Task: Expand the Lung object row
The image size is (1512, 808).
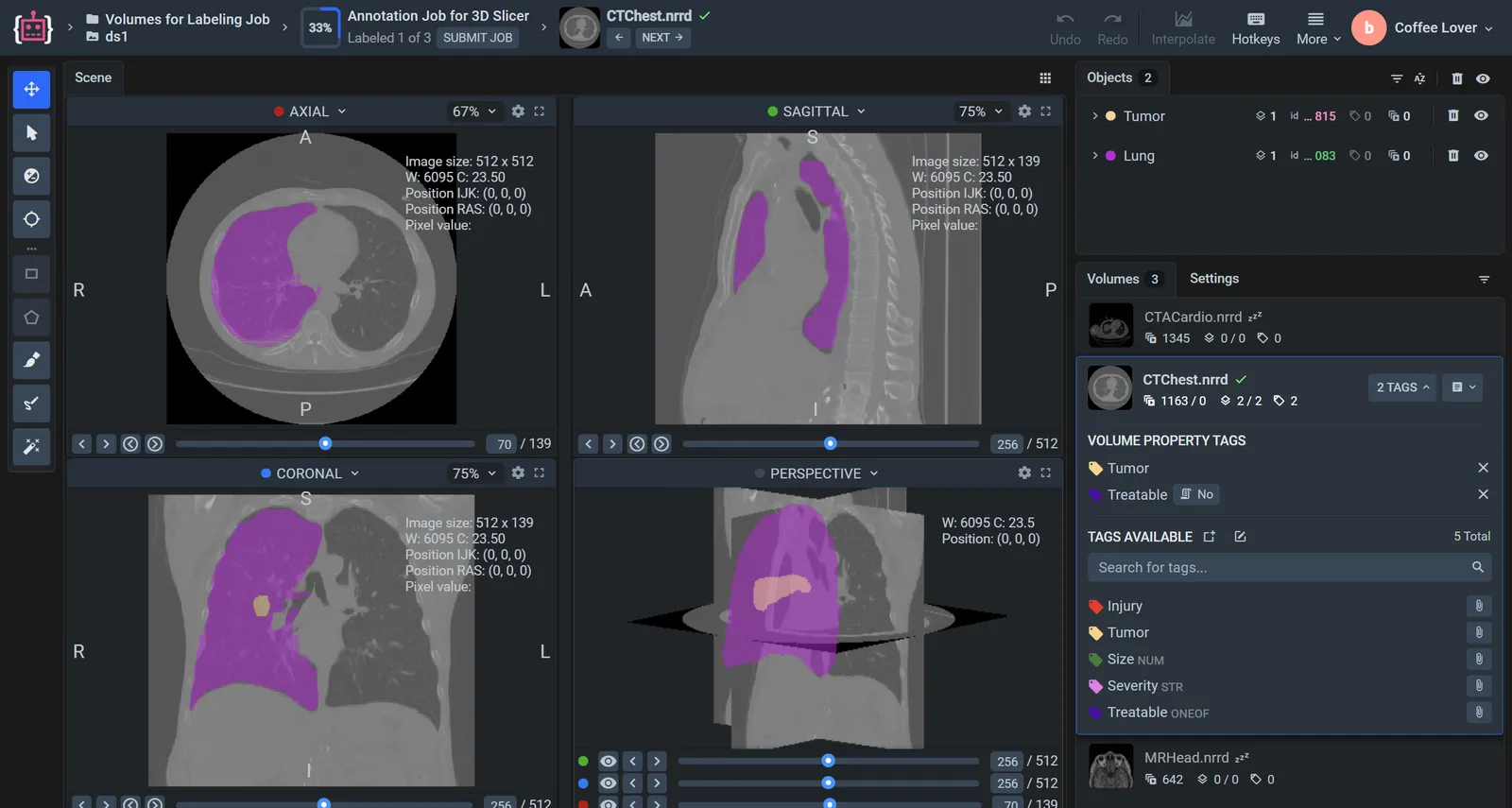Action: coord(1095,156)
